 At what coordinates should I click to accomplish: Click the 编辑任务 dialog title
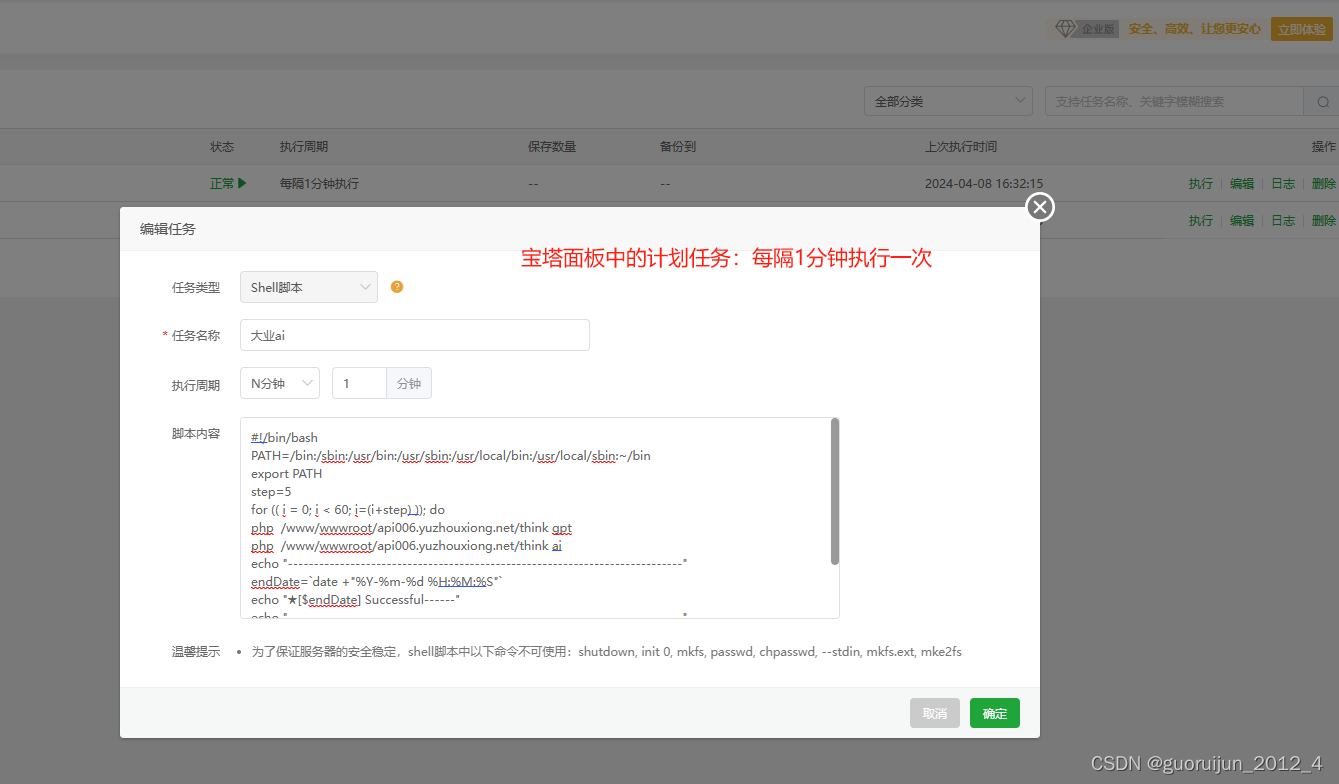pos(168,229)
